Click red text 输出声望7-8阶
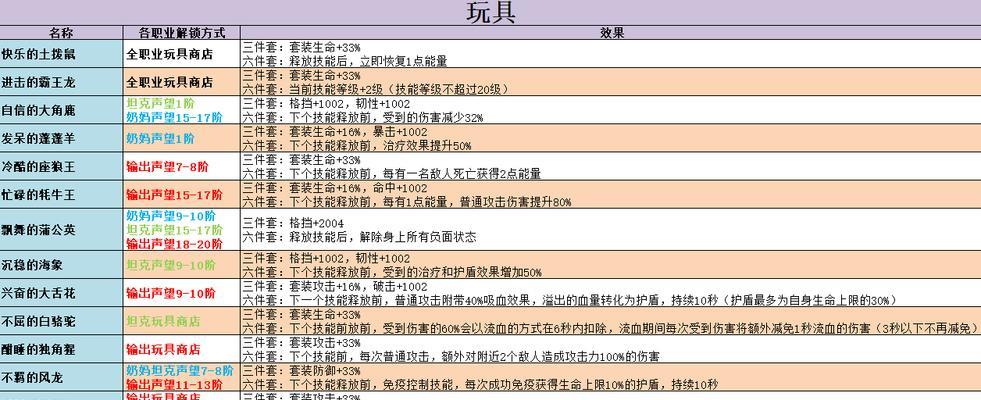The height and width of the screenshot is (400, 981). pyautogui.click(x=167, y=167)
